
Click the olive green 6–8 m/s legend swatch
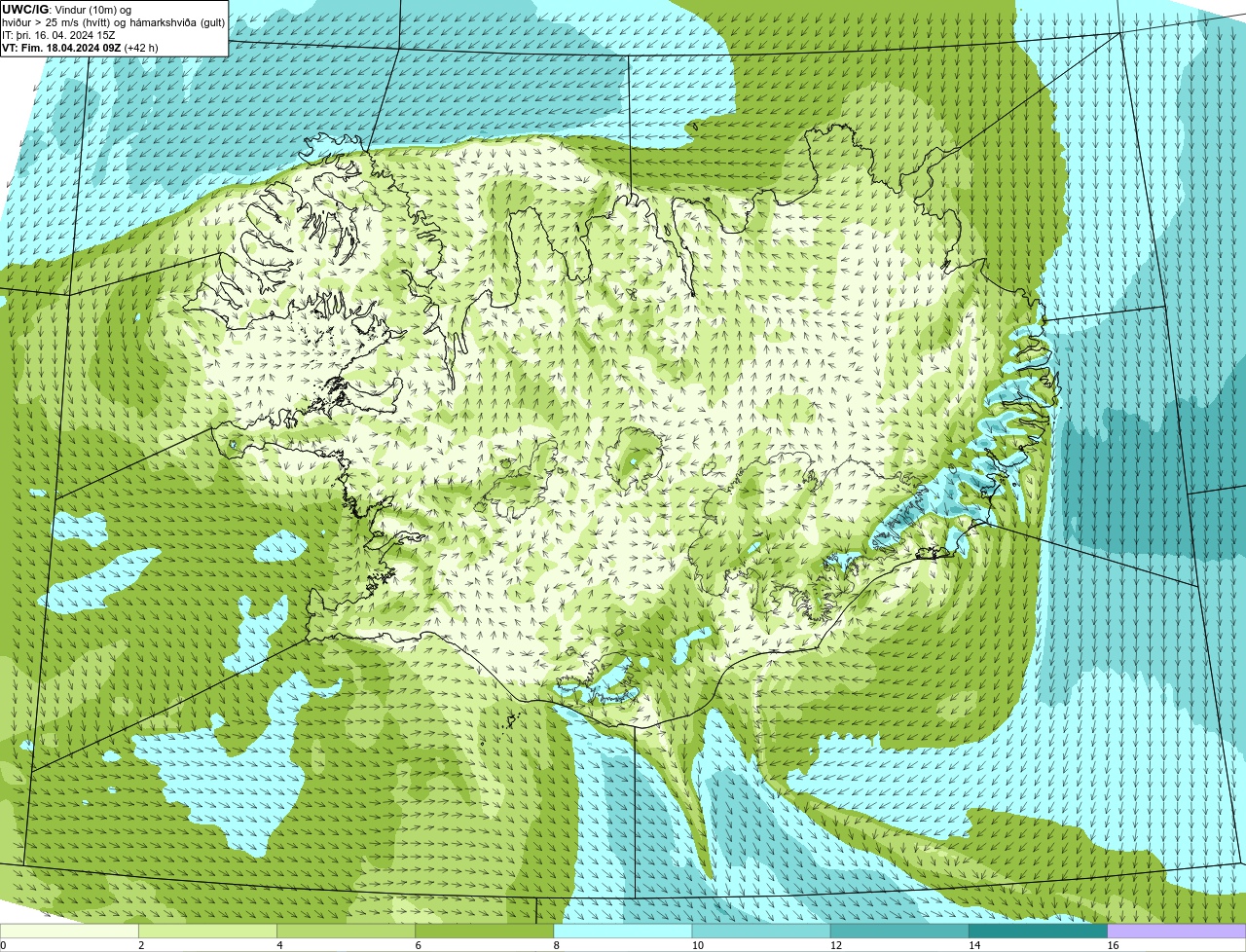(485, 931)
